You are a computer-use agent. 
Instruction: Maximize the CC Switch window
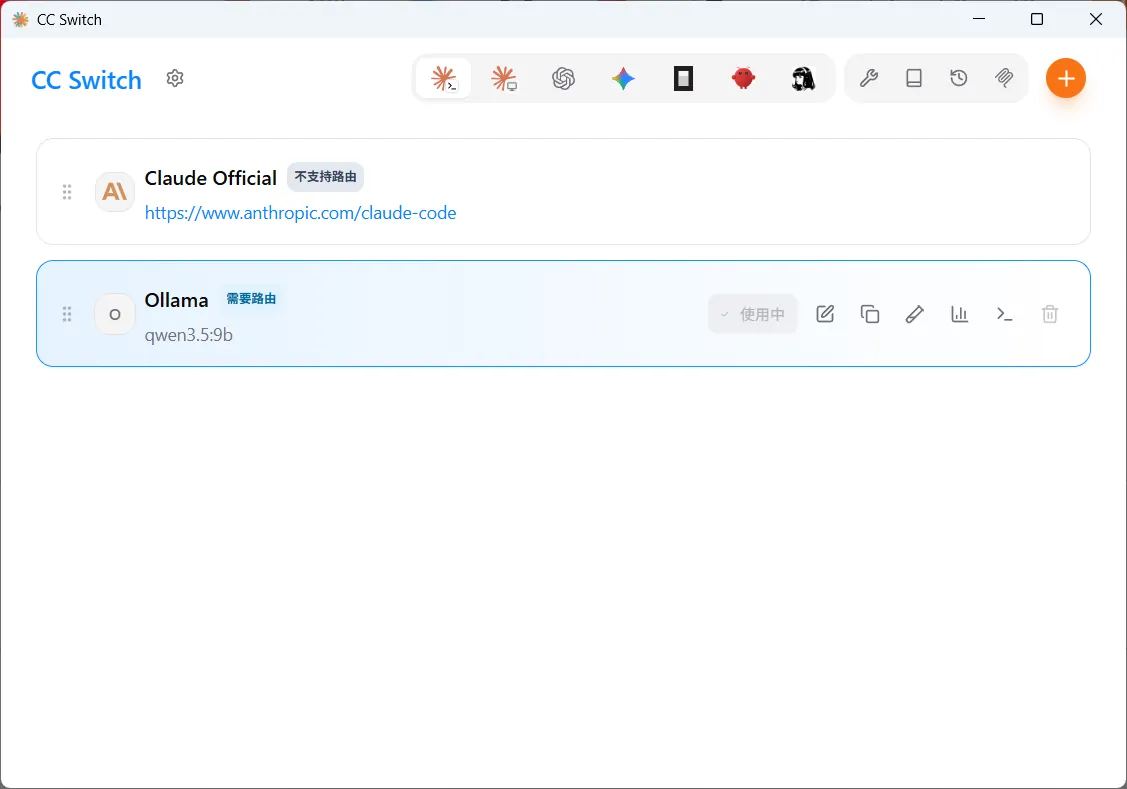pos(1036,19)
